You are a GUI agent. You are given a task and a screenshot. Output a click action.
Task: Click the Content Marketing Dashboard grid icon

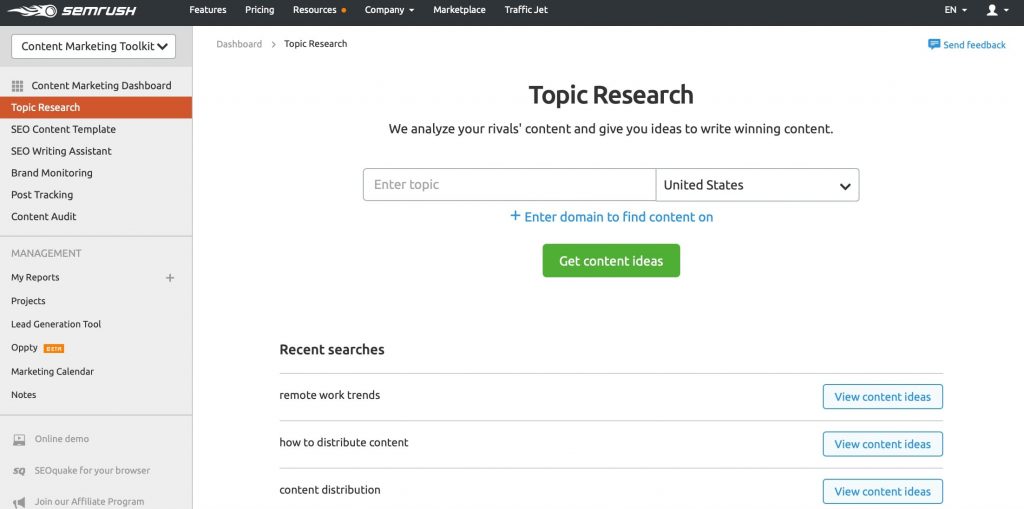tap(18, 86)
